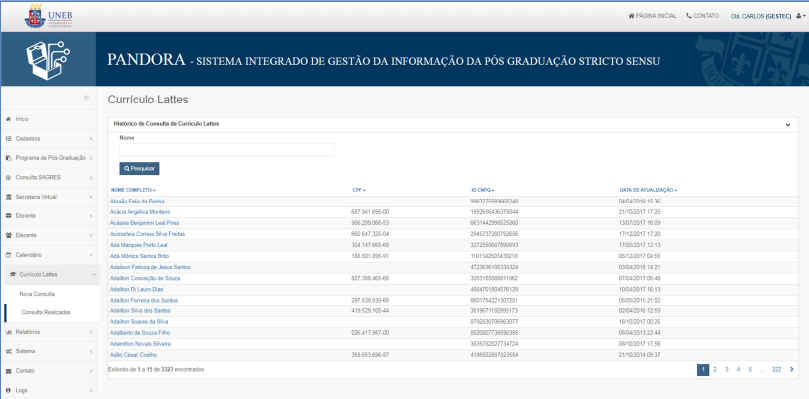Open Ada Mônica Santos Brito record
Viewport: 809px width, 399px height.
[x=139, y=256]
